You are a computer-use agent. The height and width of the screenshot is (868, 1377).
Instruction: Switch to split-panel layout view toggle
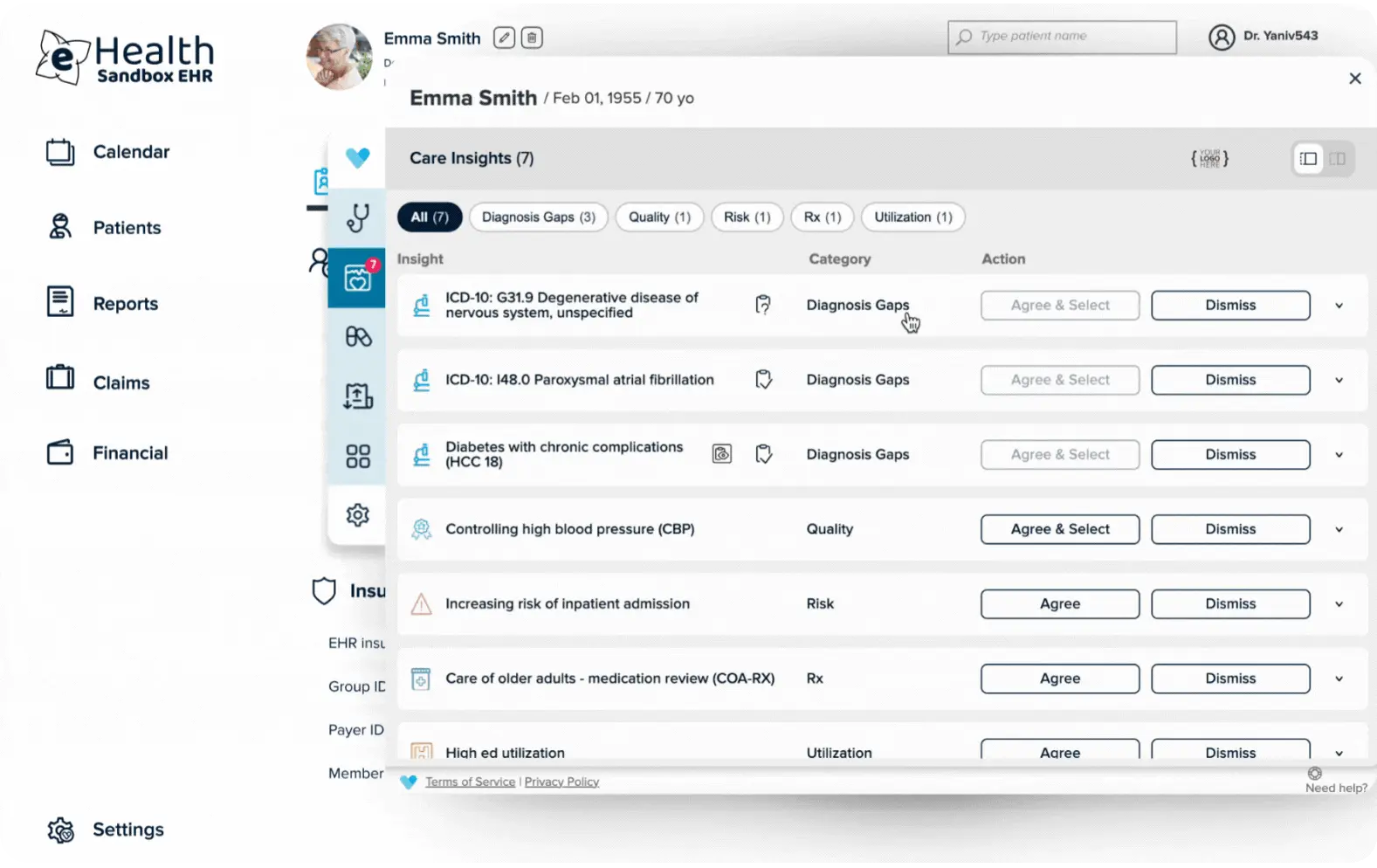click(1338, 159)
